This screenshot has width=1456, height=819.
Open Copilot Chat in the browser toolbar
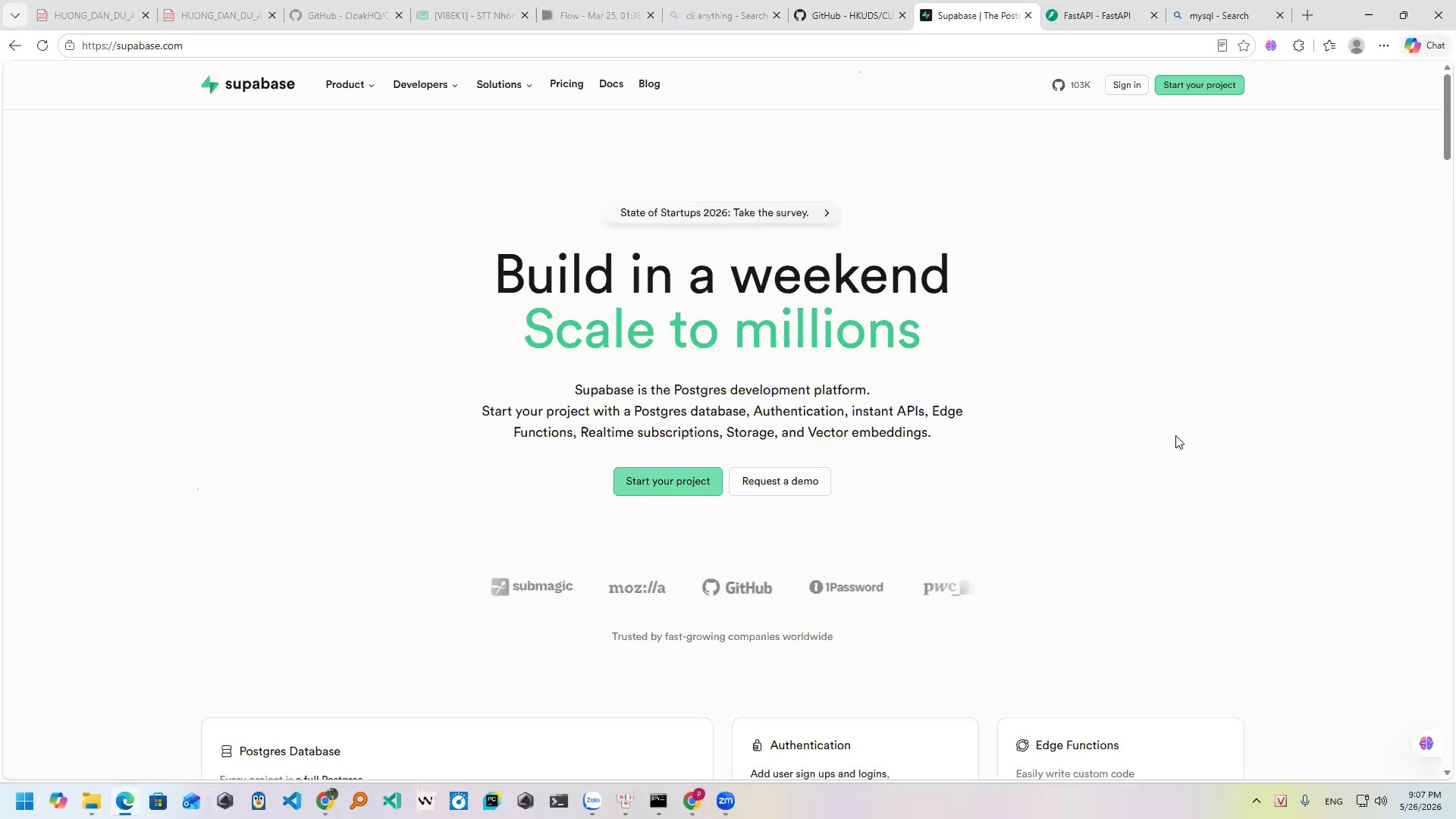click(x=1425, y=45)
